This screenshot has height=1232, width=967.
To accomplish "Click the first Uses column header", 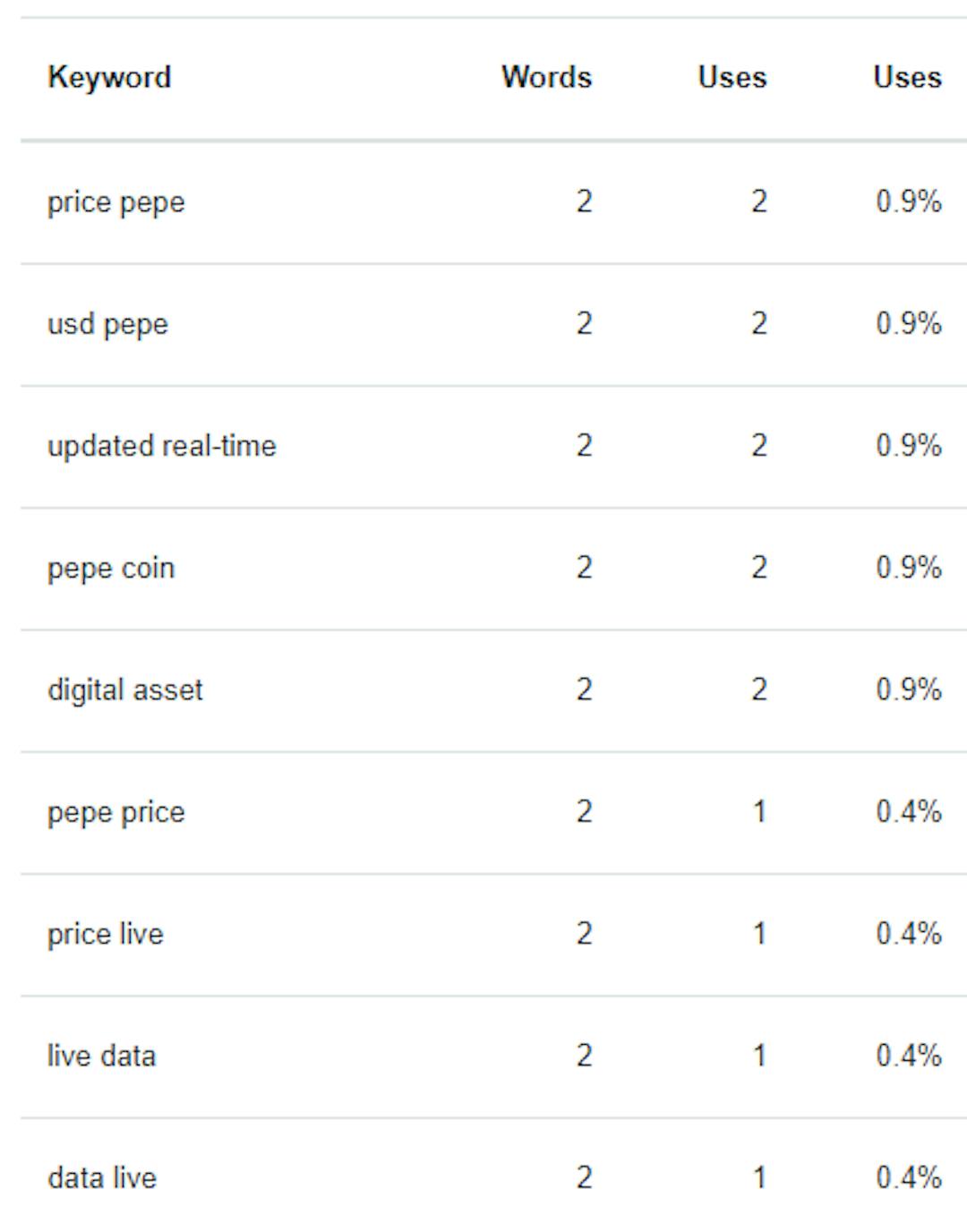I will 732,77.
